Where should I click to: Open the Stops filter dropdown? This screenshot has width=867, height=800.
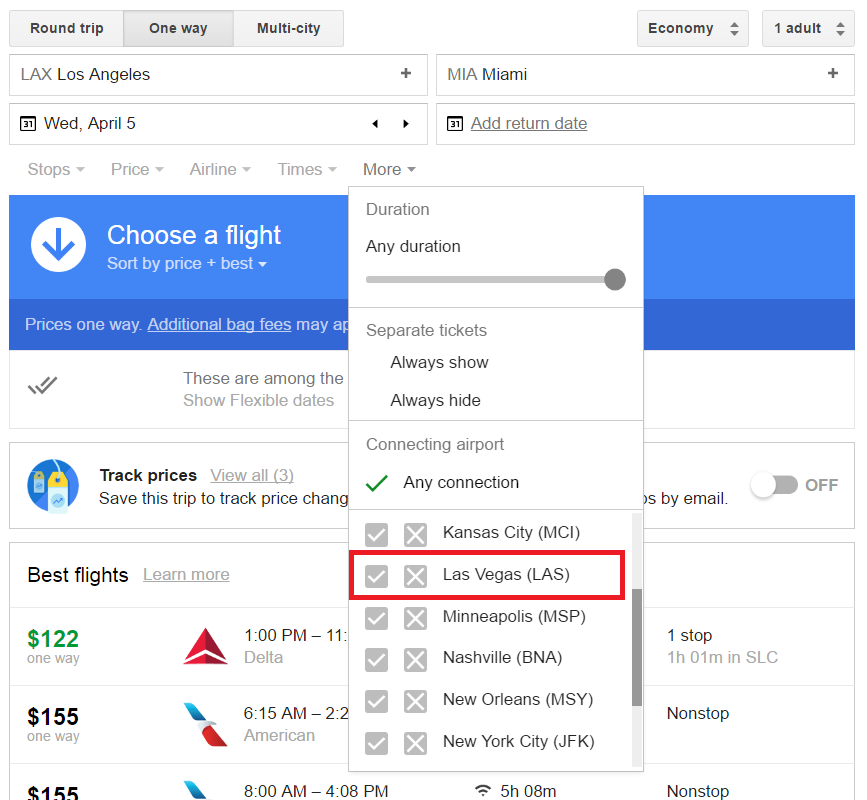pos(56,169)
